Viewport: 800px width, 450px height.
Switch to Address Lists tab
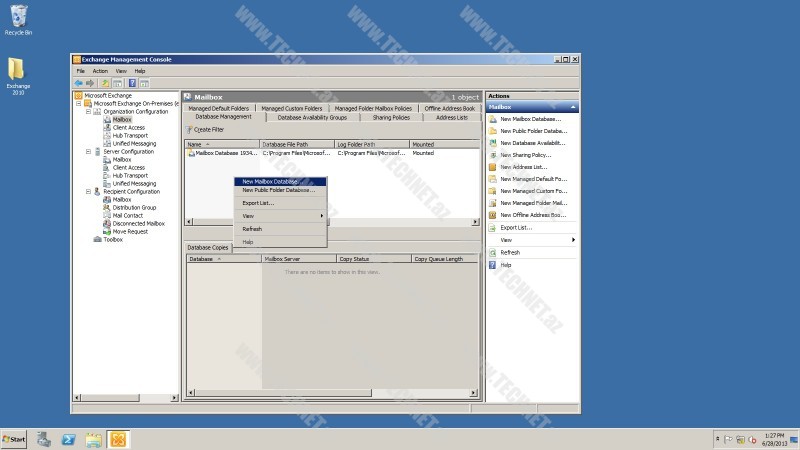pos(452,117)
